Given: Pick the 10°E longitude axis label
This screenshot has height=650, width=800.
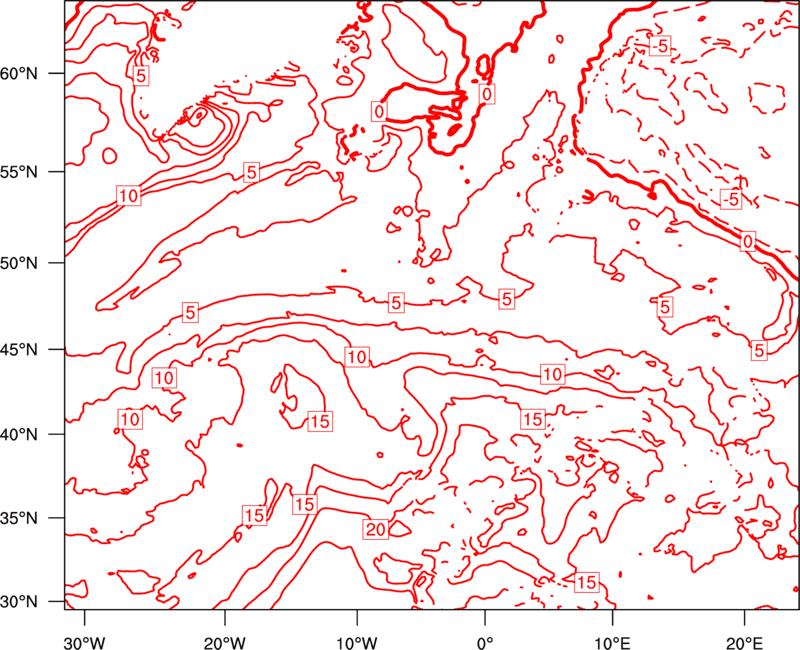Looking at the screenshot, I should click(x=612, y=642).
